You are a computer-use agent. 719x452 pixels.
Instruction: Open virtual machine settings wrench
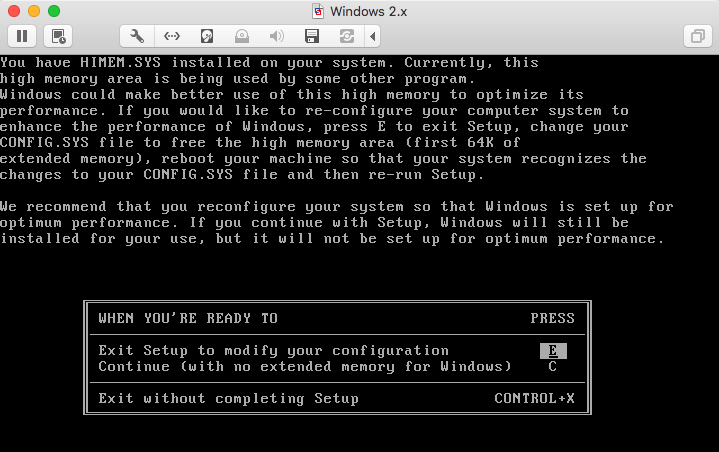(137, 36)
